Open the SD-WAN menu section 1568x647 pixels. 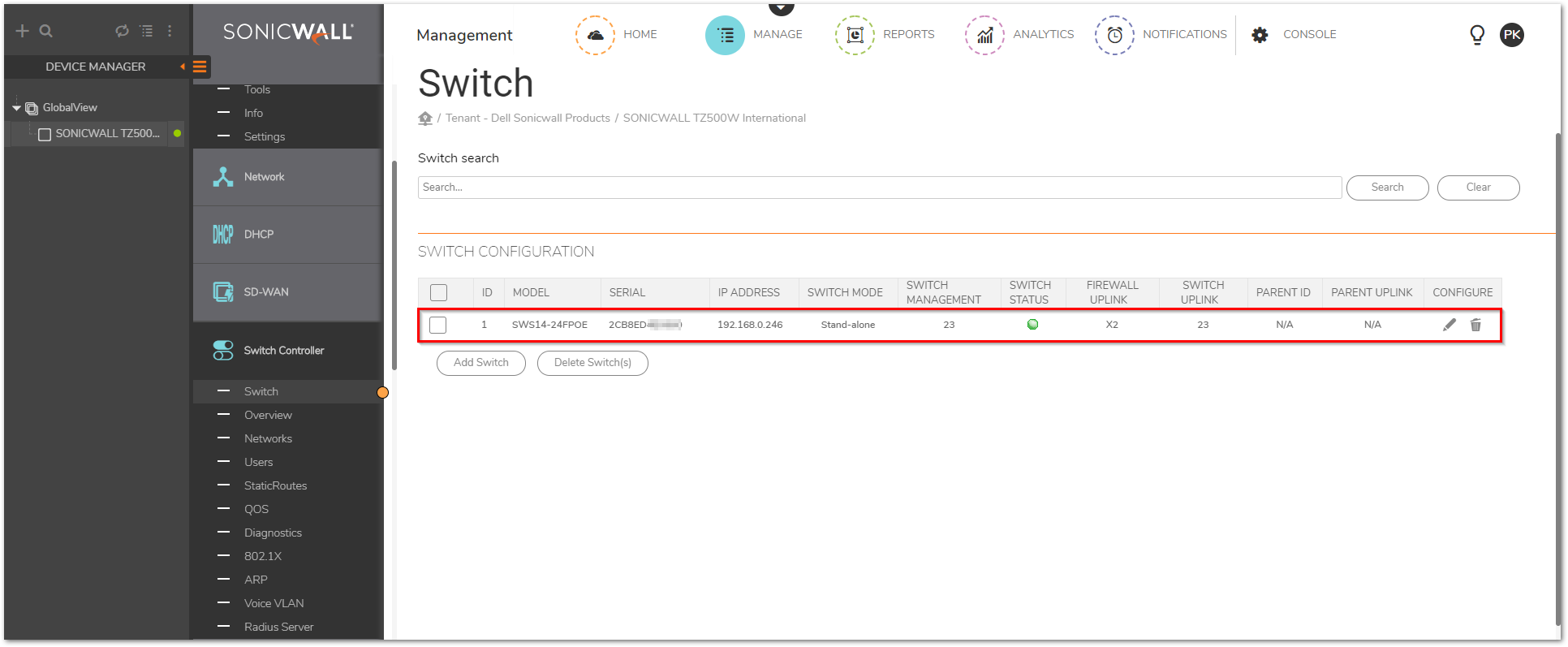click(287, 292)
